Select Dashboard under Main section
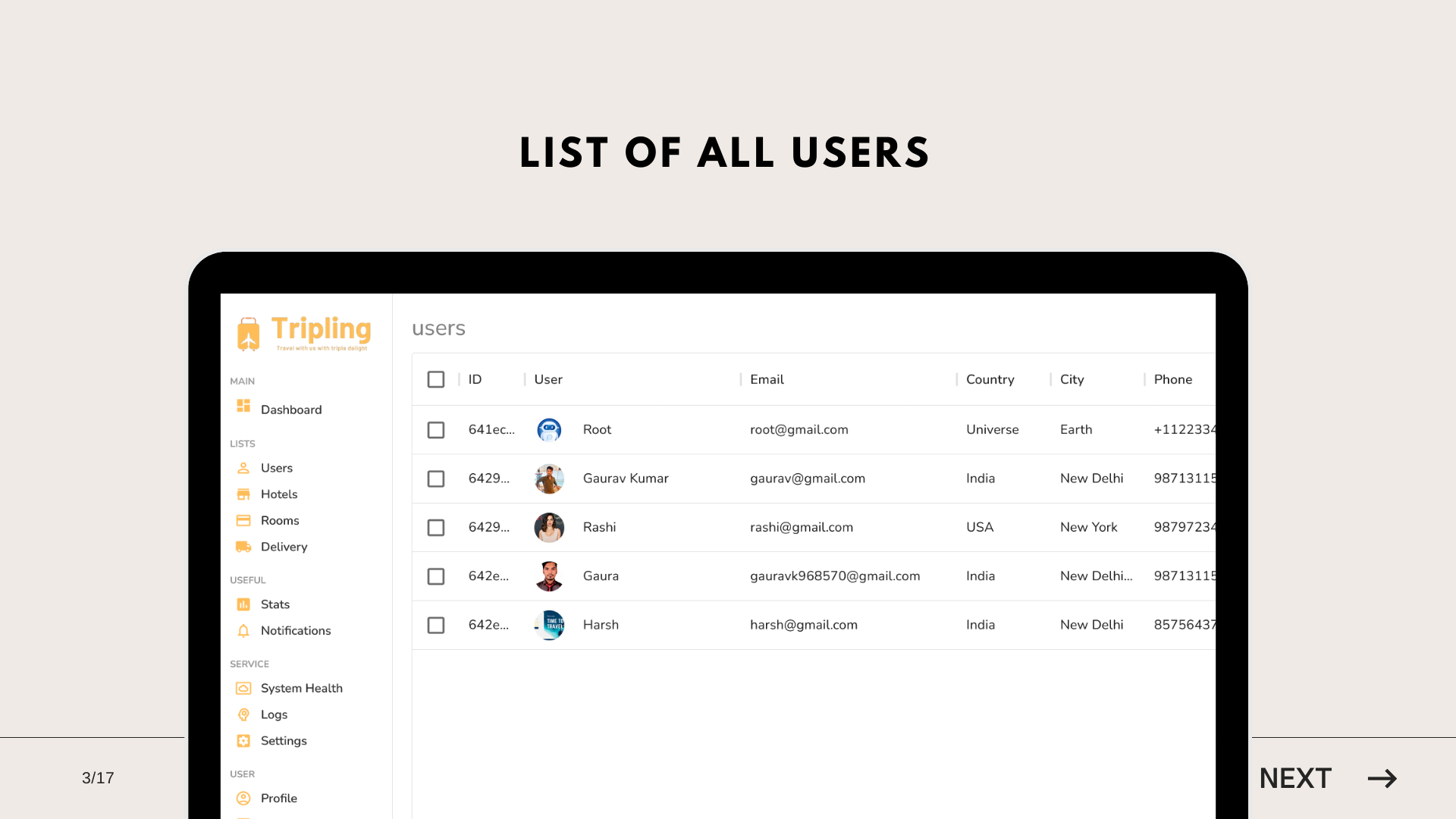 pos(290,409)
